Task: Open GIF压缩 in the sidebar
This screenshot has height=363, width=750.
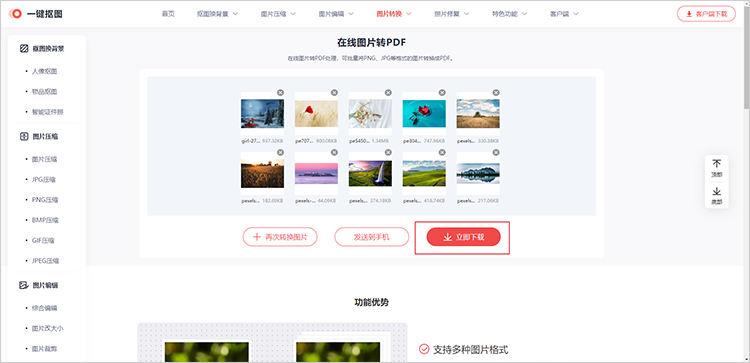Action: (x=43, y=241)
